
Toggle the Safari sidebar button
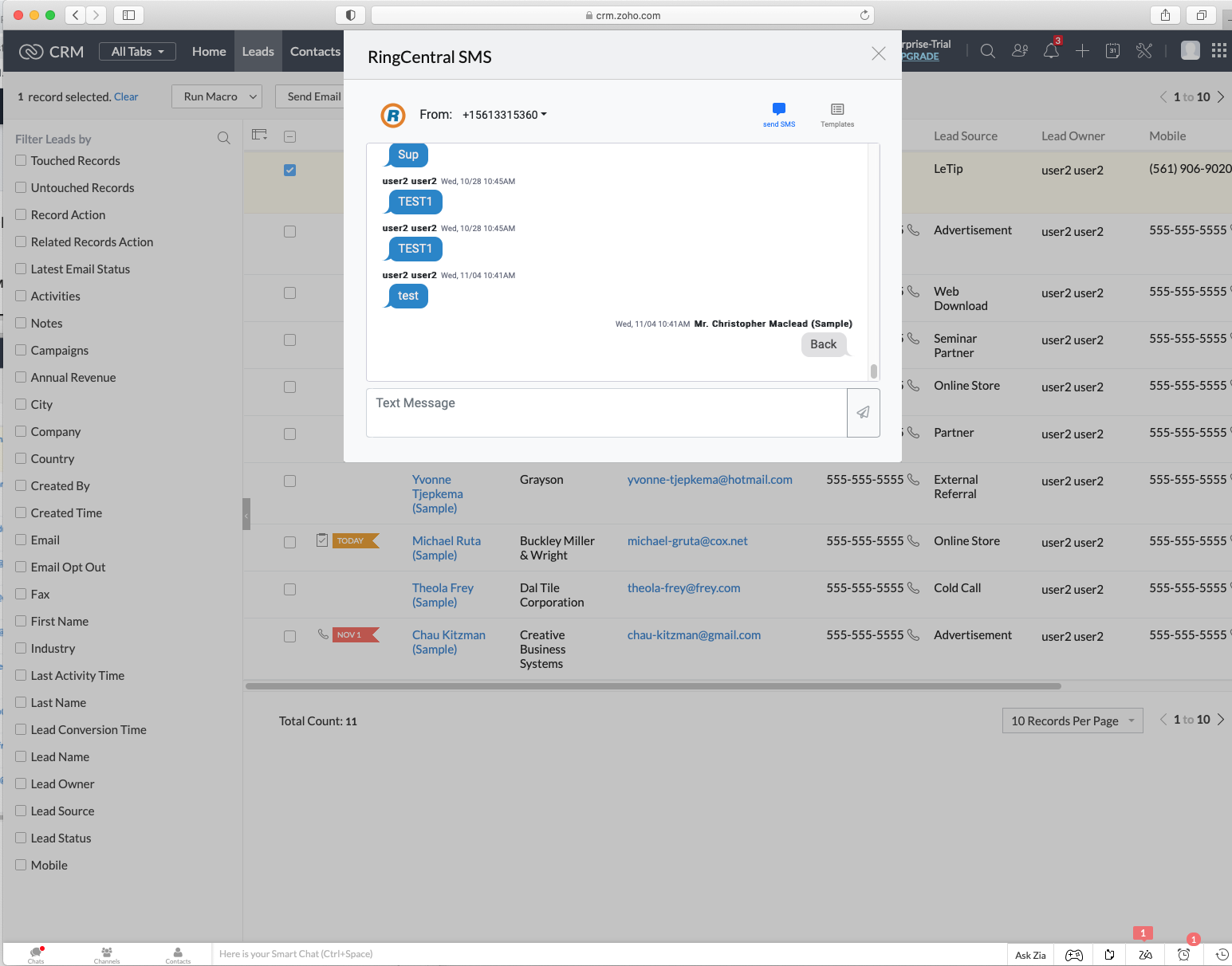(x=128, y=14)
